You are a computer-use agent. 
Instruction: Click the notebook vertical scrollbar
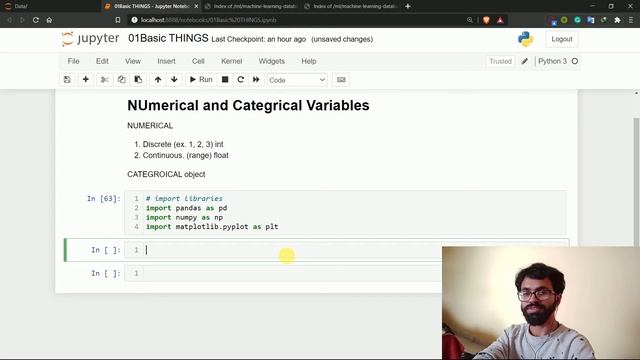coord(636,182)
